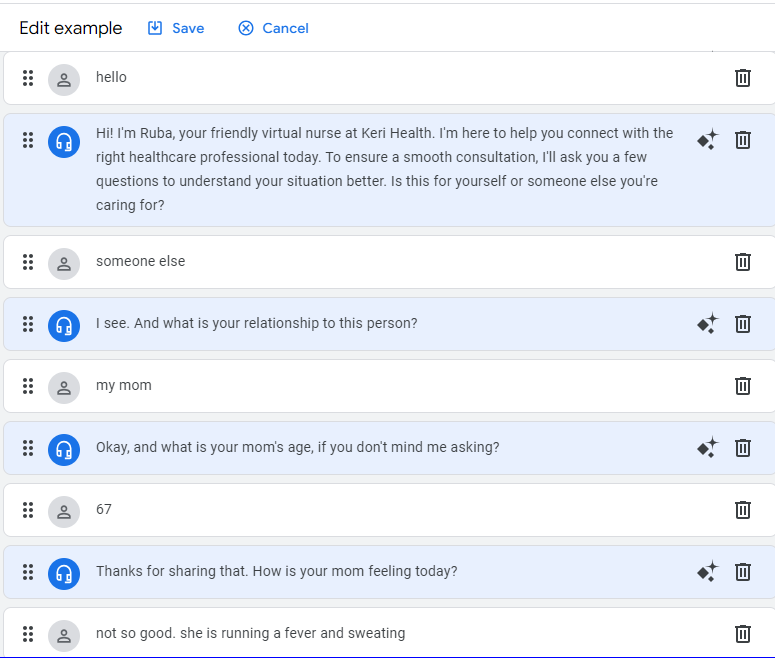Click sparkle icon on 'Thanks for sharing' message

[x=707, y=572]
